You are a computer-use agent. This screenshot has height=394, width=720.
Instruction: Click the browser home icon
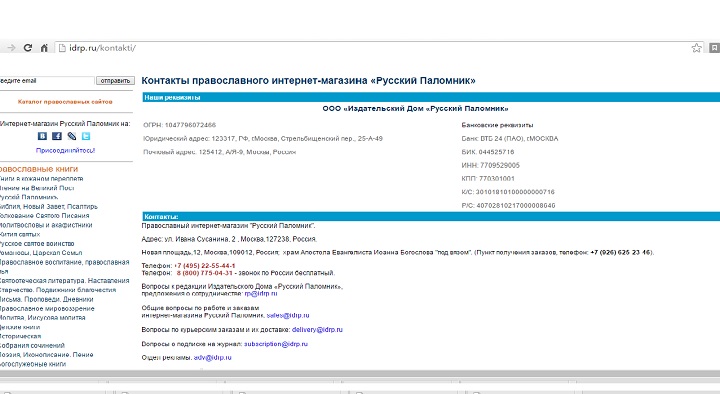pos(44,48)
